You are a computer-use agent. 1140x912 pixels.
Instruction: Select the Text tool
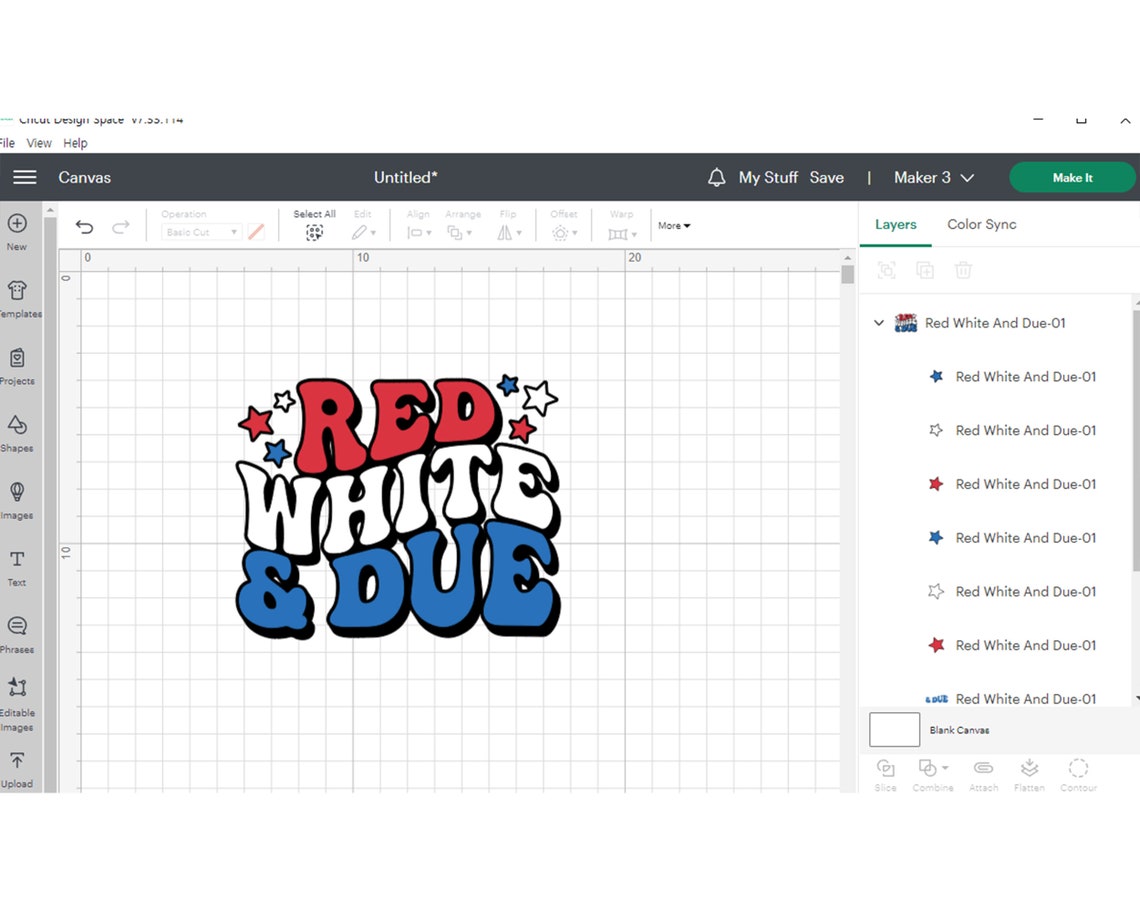tap(17, 559)
